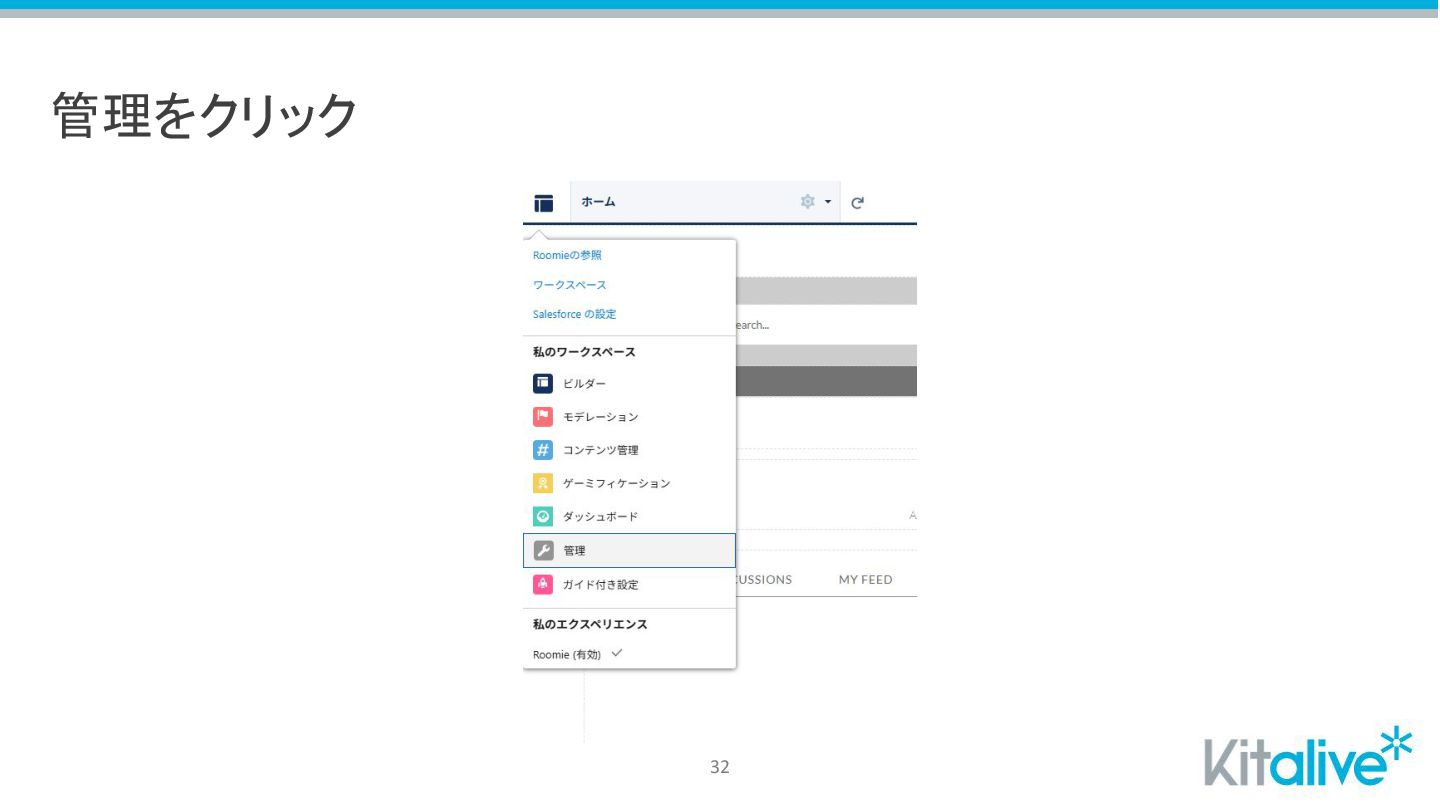Viewport: 1440px width, 810px height.
Task: Click the 私のワークスペース heading
Action: coord(584,352)
